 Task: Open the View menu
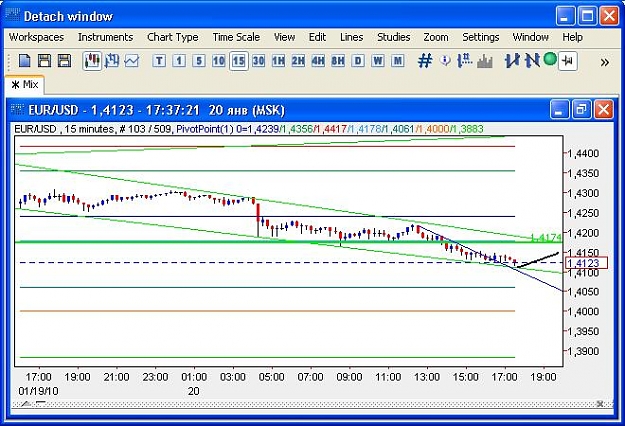click(x=284, y=37)
